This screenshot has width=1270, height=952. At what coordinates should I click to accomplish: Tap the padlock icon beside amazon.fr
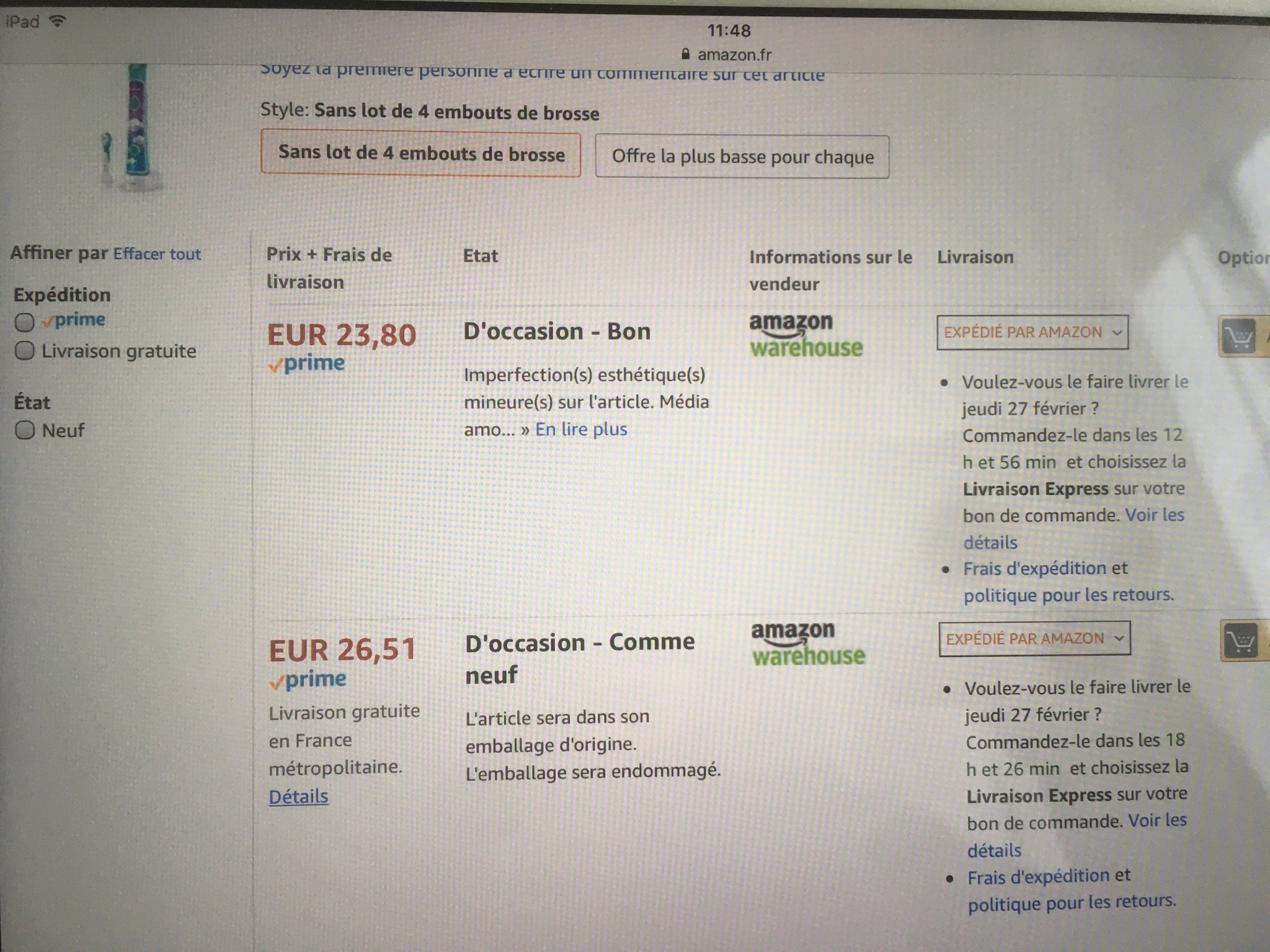[685, 55]
